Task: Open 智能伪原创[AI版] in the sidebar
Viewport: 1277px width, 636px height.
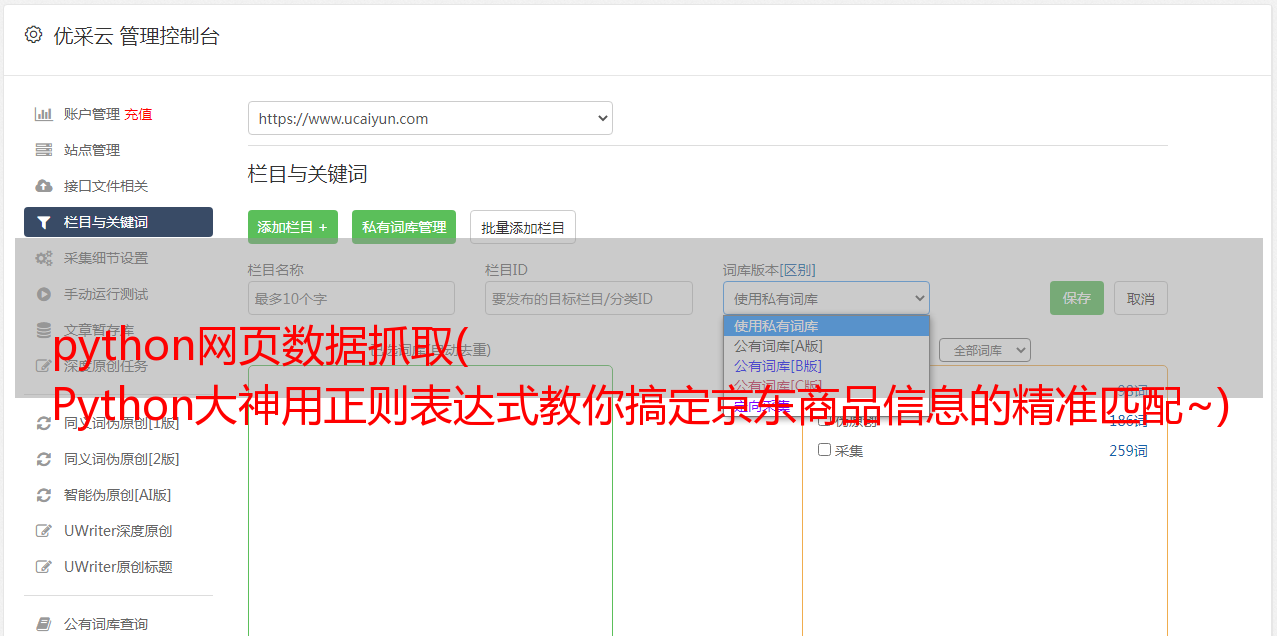Action: coord(118,495)
